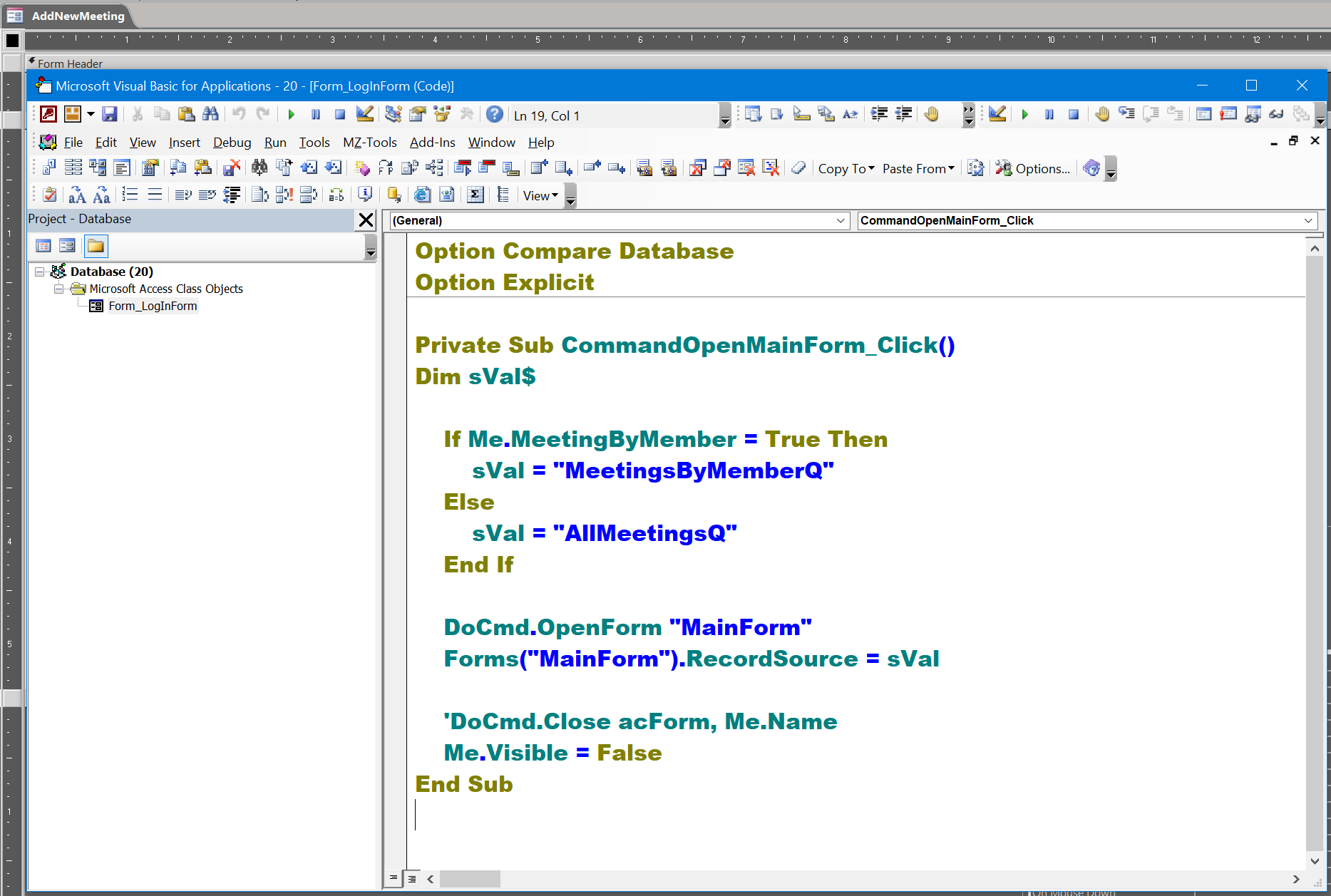Click the form selector black square in Access
The height and width of the screenshot is (896, 1331).
pyautogui.click(x=12, y=40)
